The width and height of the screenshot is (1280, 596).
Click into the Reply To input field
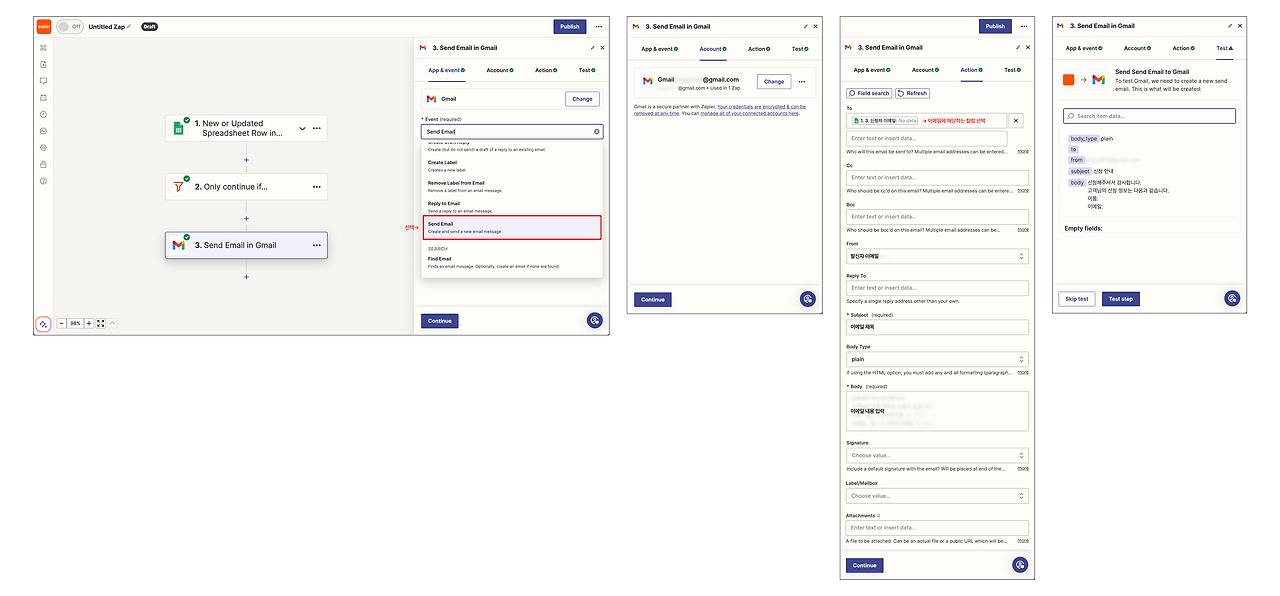click(937, 288)
